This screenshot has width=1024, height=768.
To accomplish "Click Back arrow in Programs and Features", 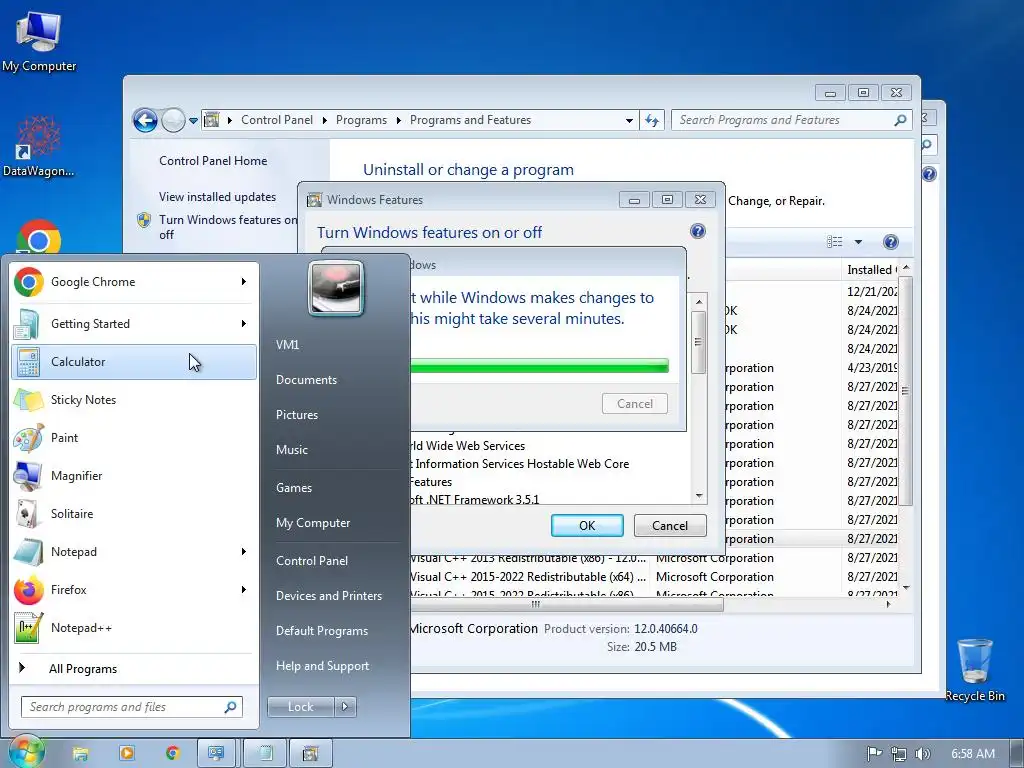I will (145, 120).
